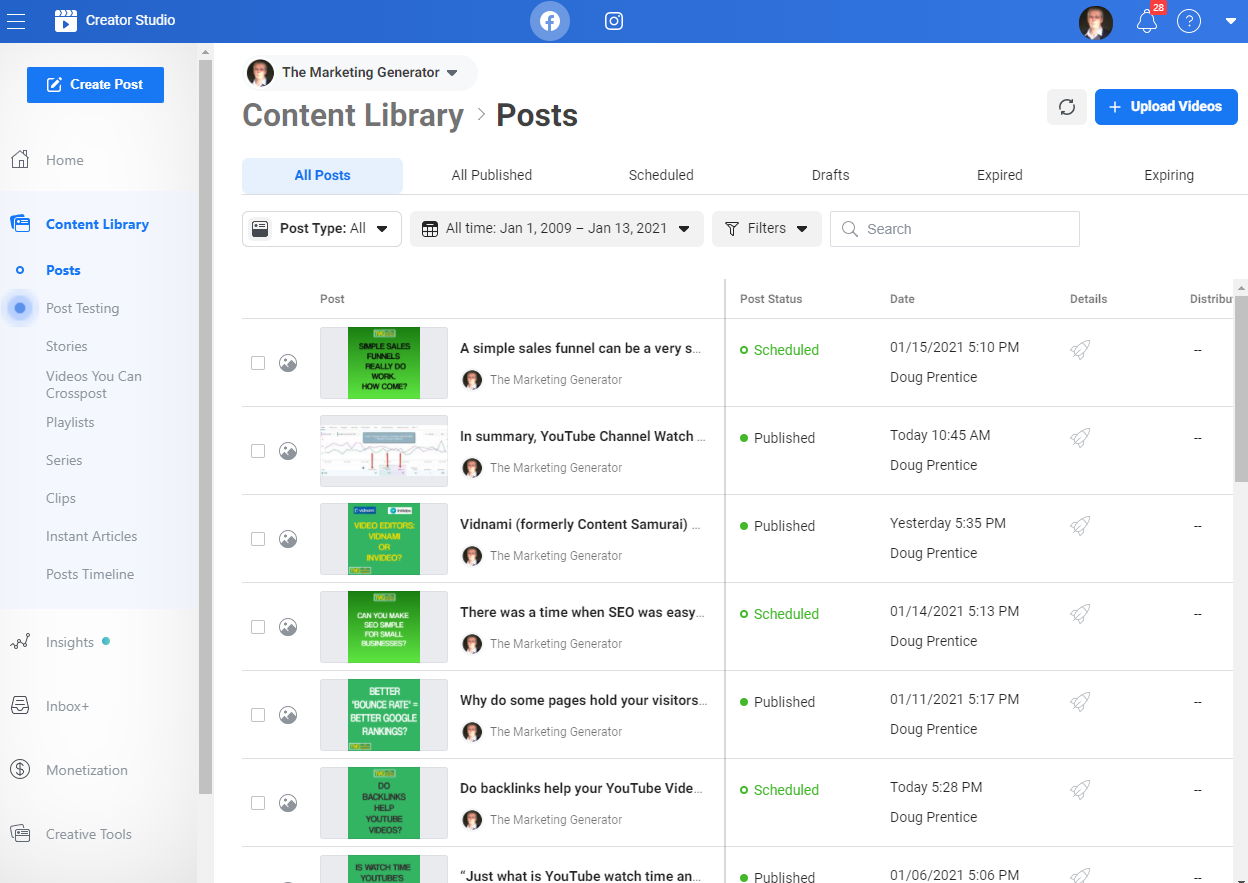Click the boost rocket for 'There was a time' post
Screen dimensions: 1248x883
(1080, 613)
